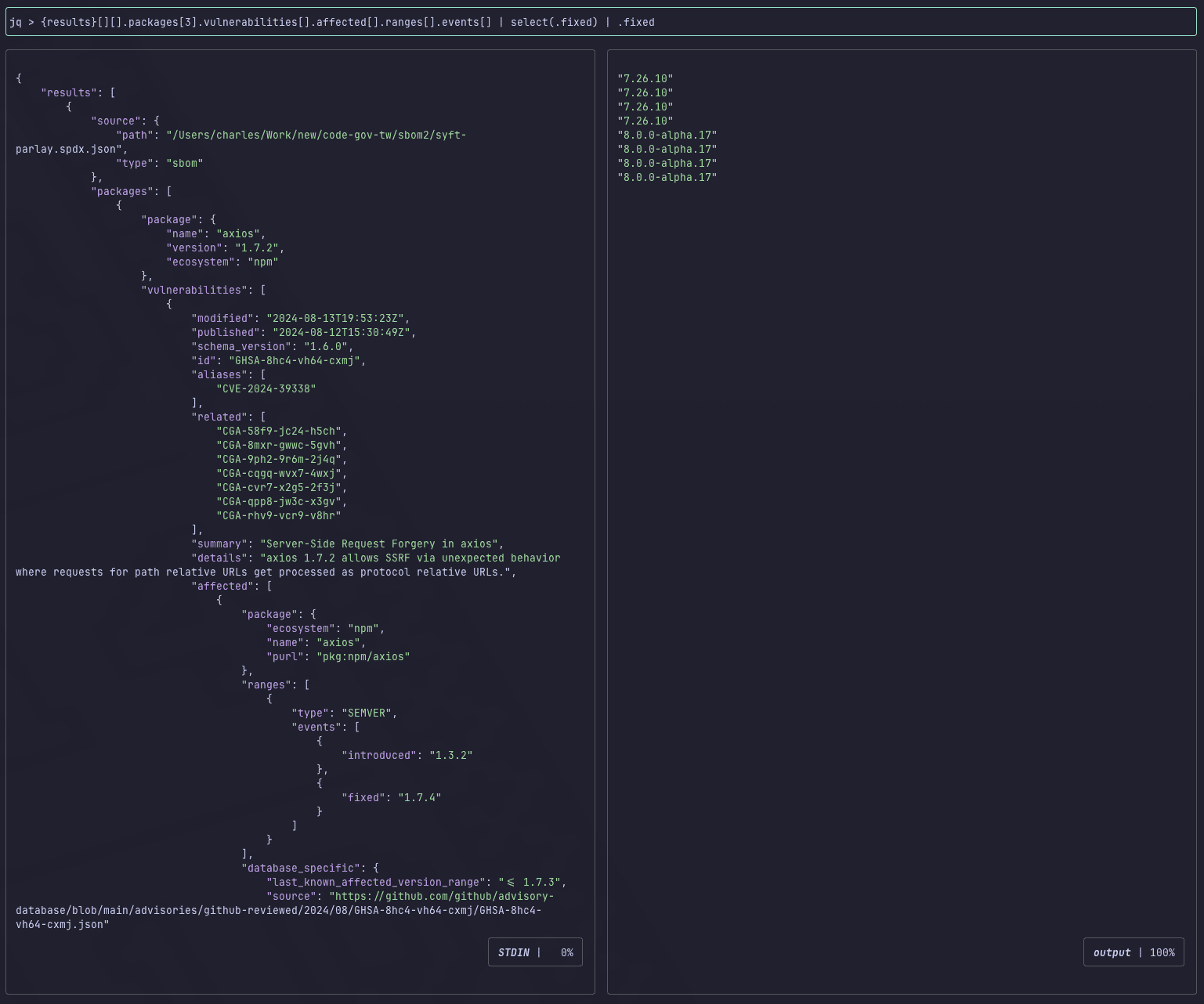
Task: Click the id GHSA-8hc4-vh64-cxmj value
Action: coord(295,360)
